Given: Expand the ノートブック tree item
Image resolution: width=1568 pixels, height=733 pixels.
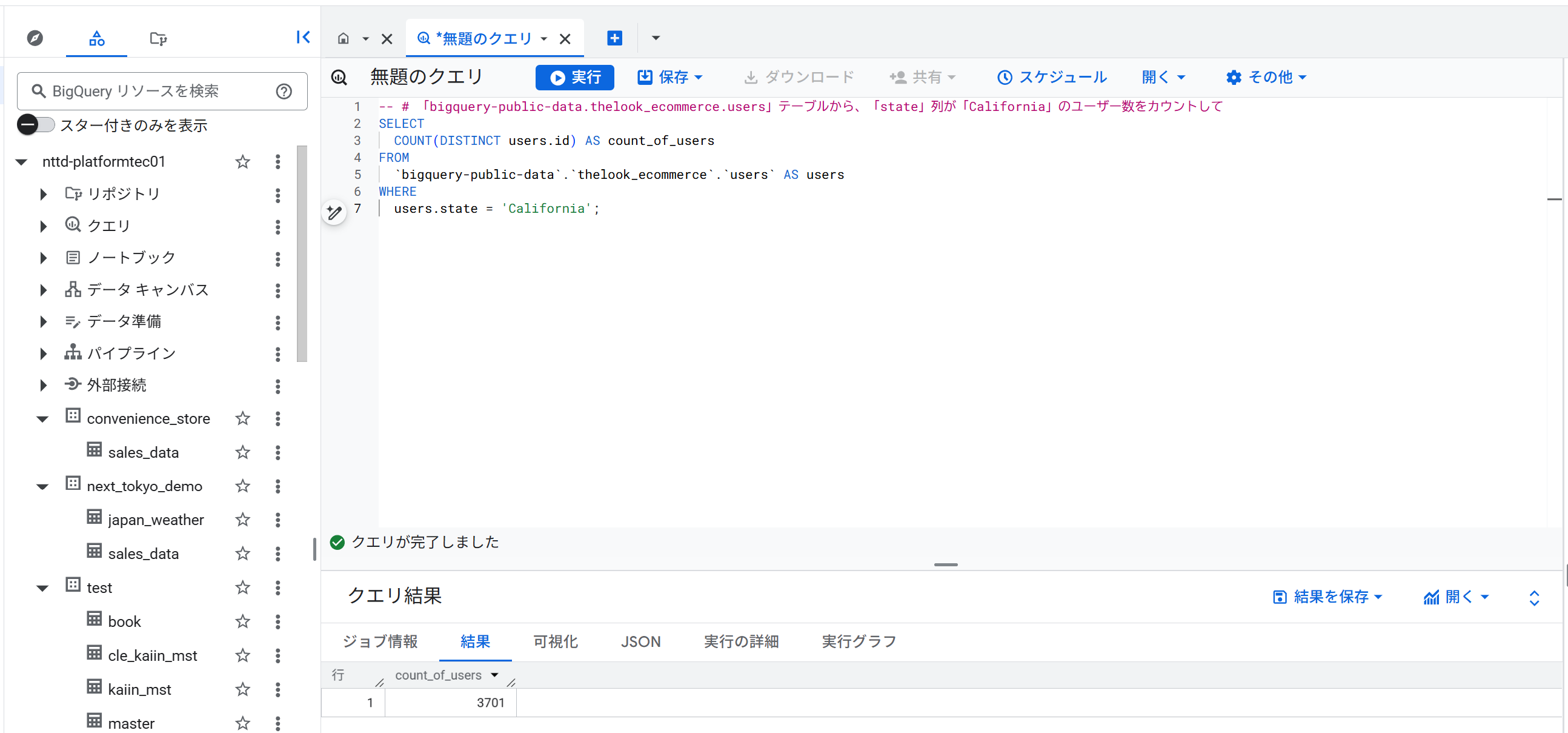Looking at the screenshot, I should (42, 257).
